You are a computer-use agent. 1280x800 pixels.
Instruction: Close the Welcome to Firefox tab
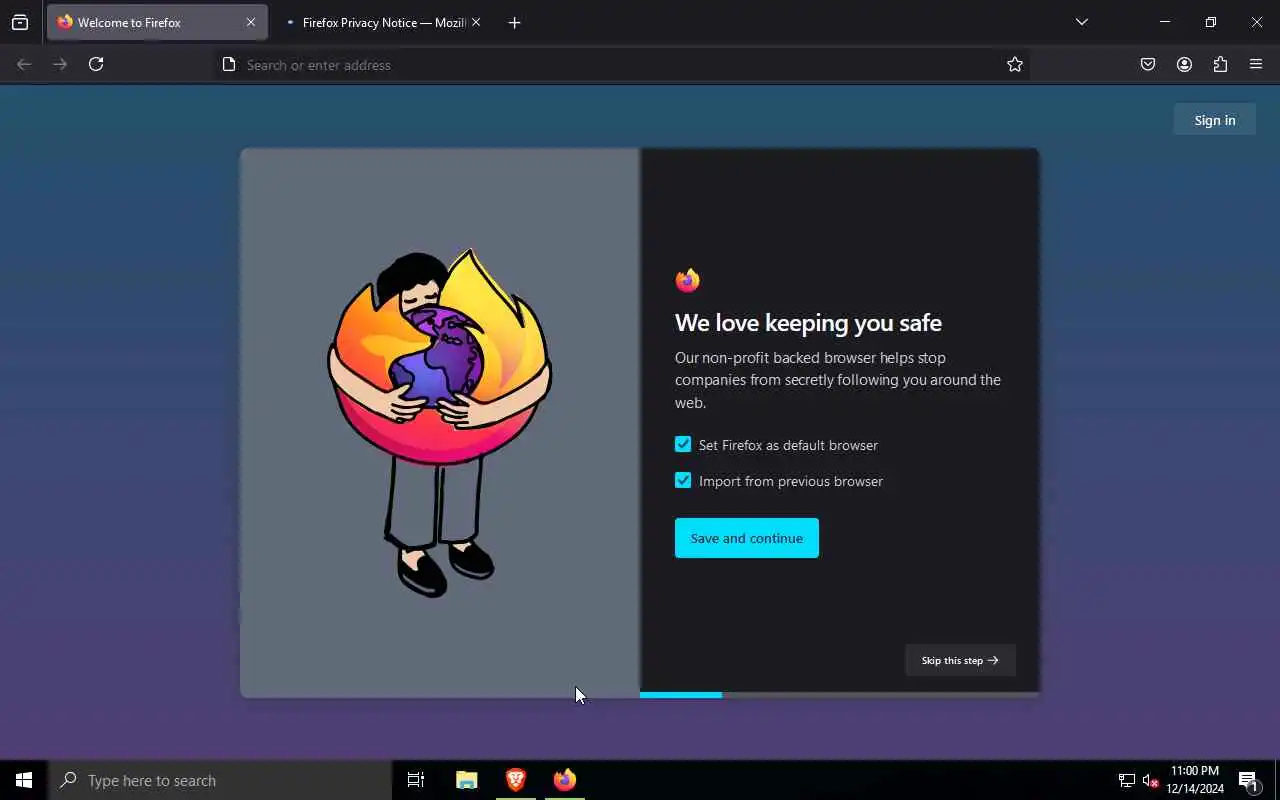tap(250, 22)
